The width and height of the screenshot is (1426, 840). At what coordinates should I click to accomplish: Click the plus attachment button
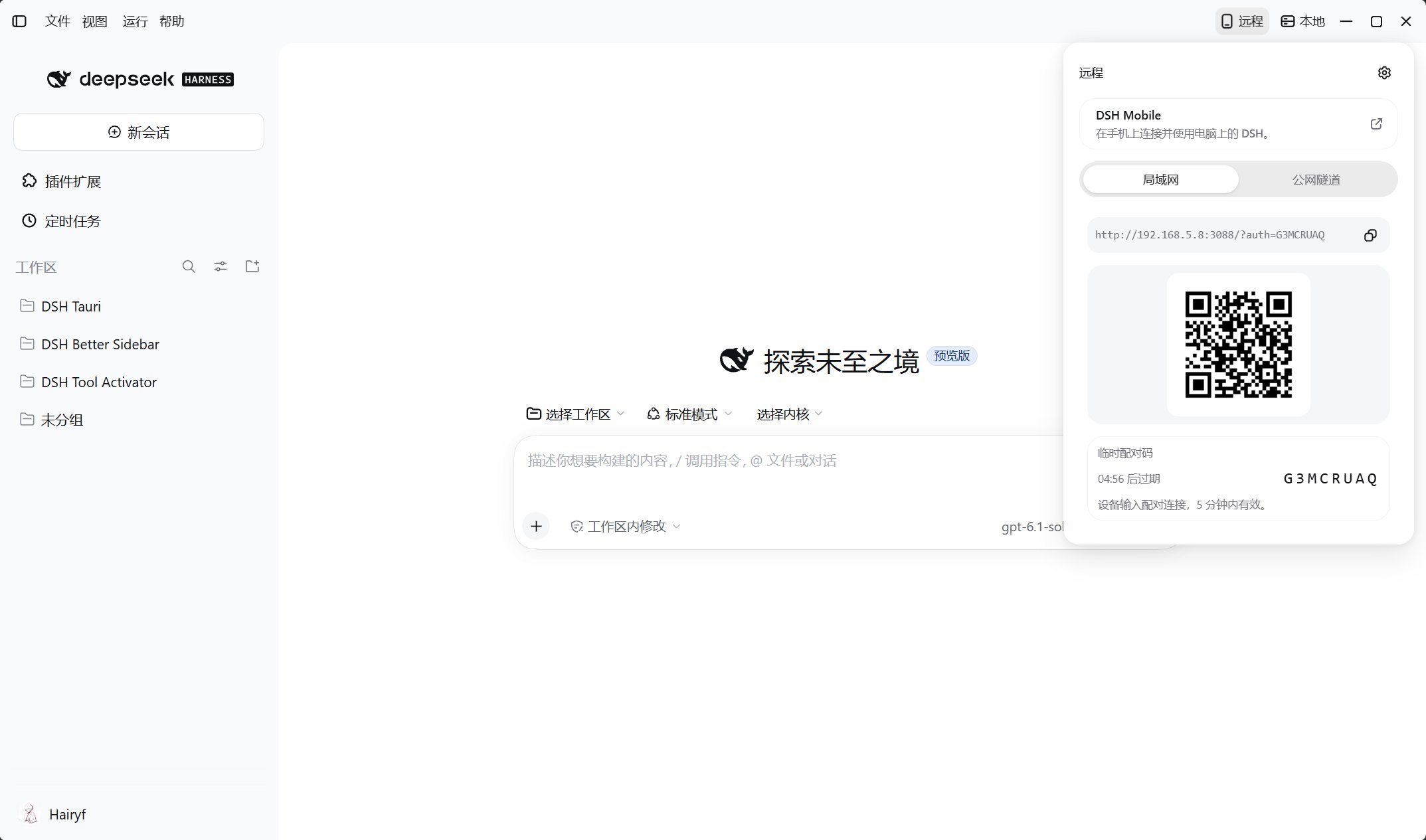[536, 527]
